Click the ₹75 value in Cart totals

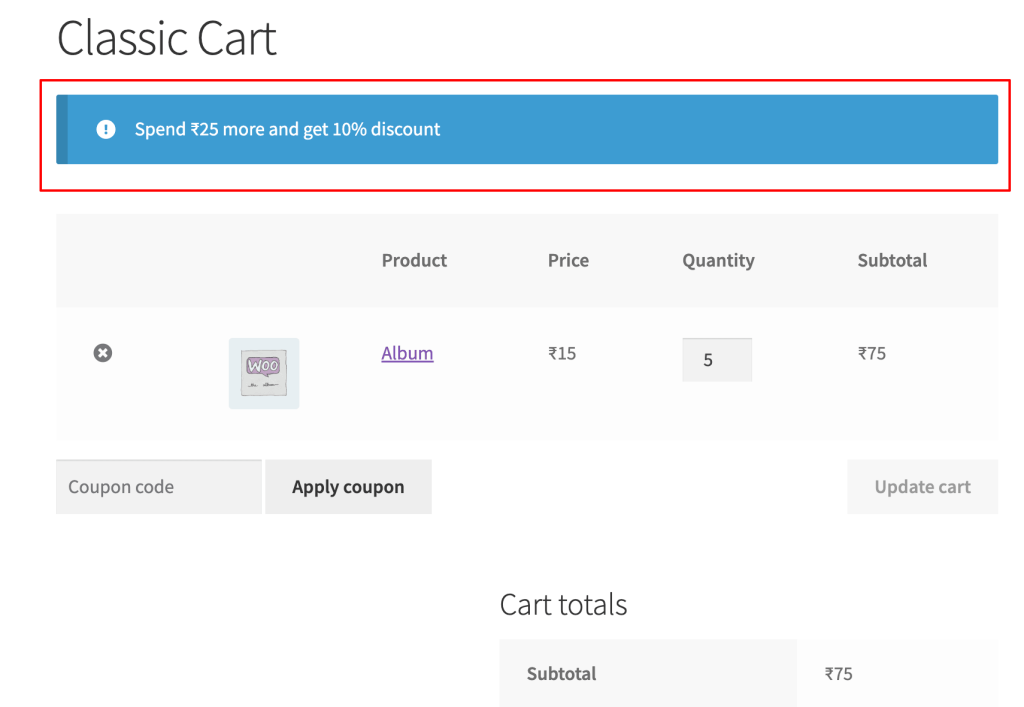pos(838,673)
